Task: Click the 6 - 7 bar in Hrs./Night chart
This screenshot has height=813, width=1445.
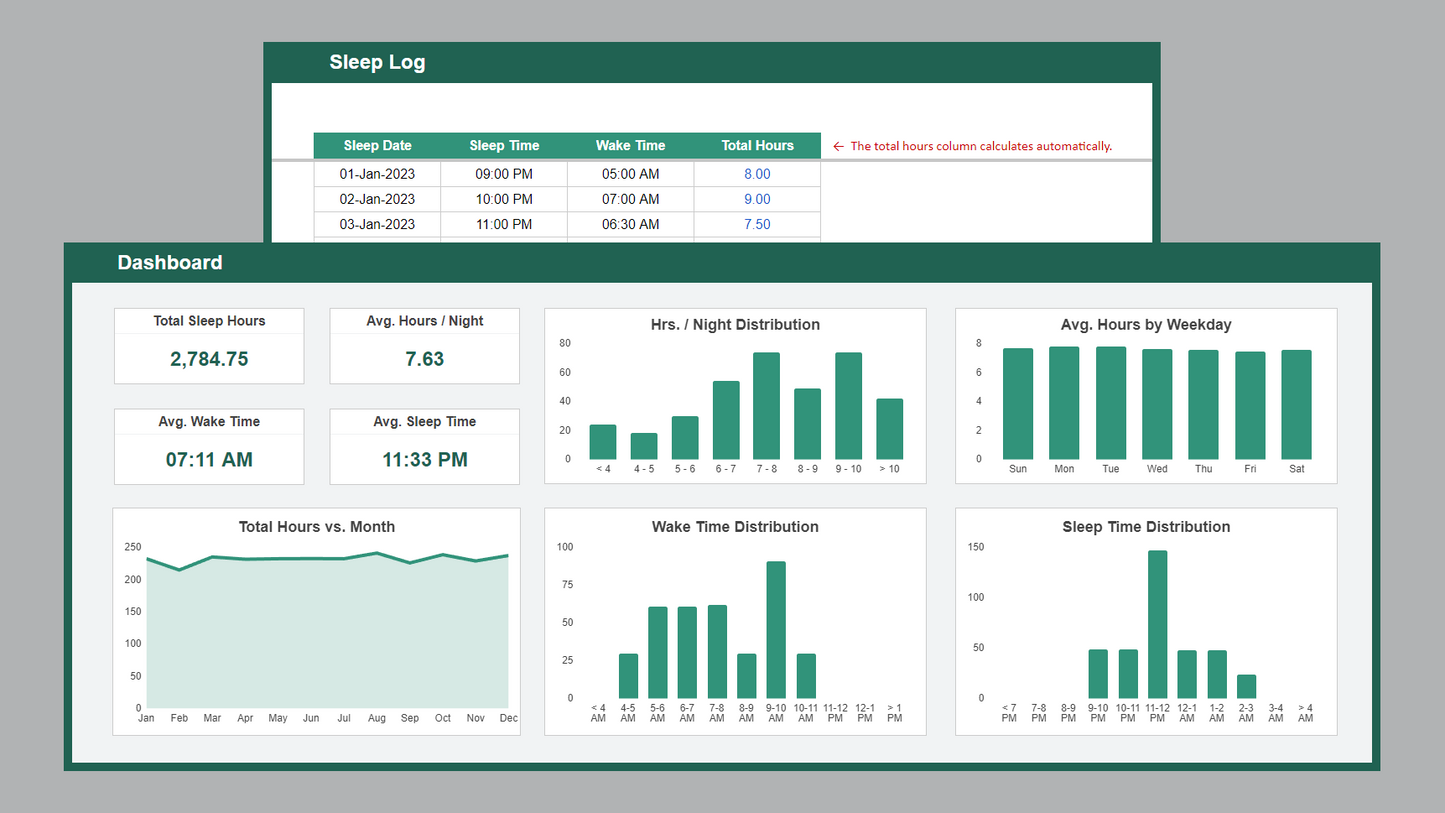Action: (726, 420)
